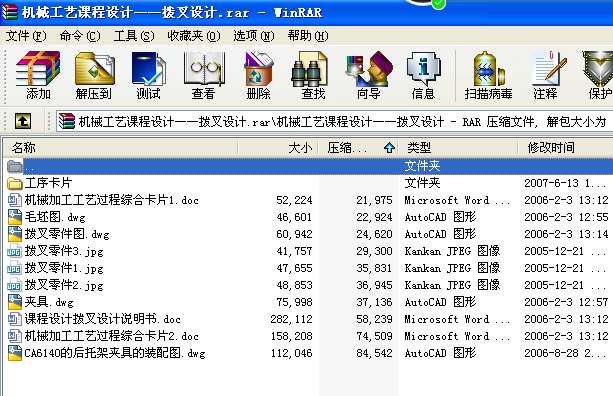Select file name 夹具.dwg
This screenshot has width=613, height=396.
point(49,302)
